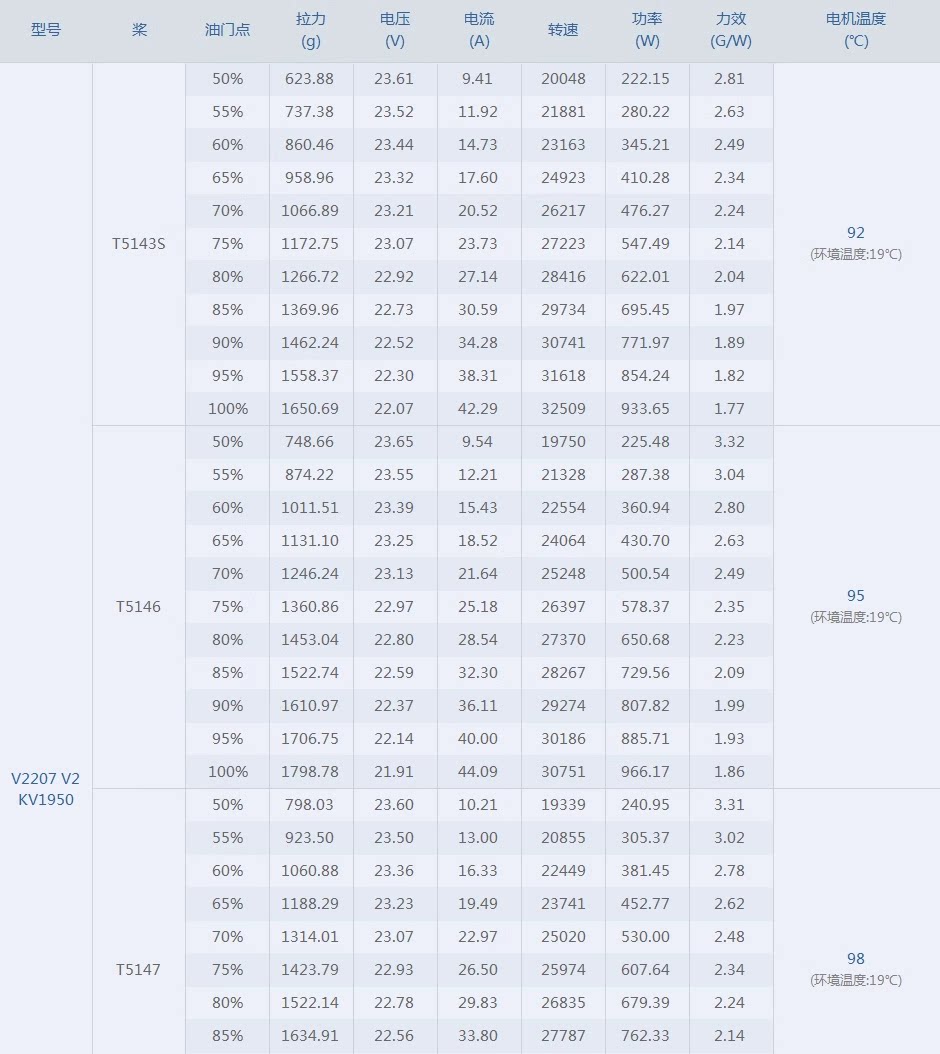
Task: Select the V2207 V2 KV1950 model cell
Action: click(x=46, y=788)
